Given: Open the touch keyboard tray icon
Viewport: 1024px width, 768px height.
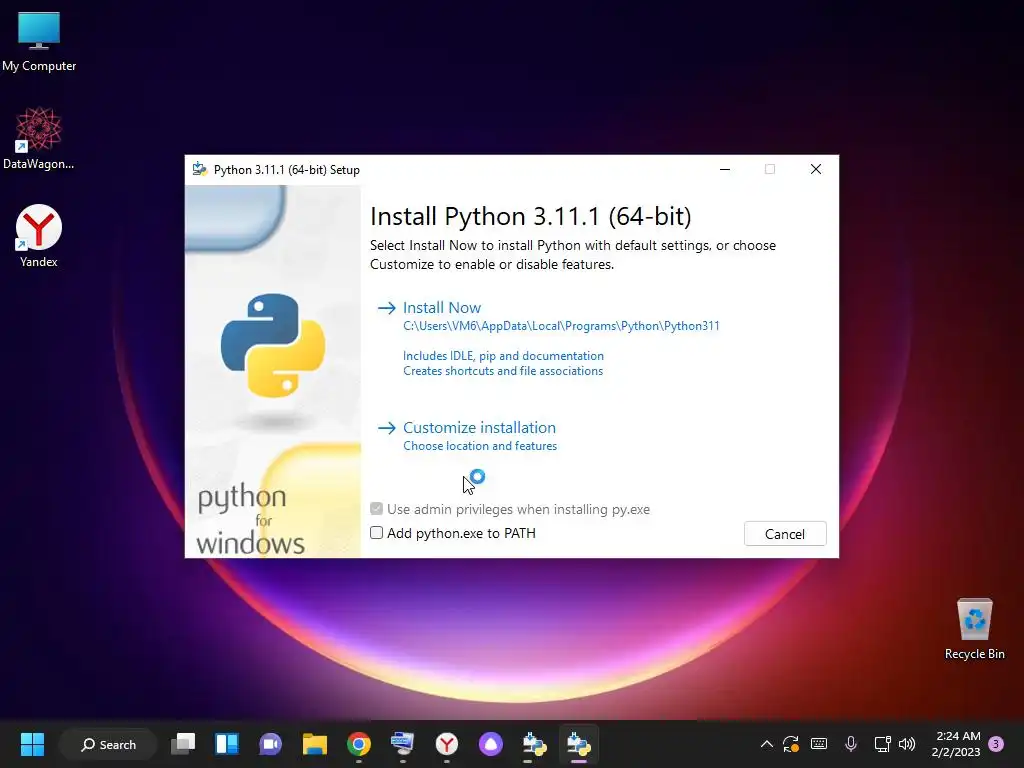Looking at the screenshot, I should [x=819, y=744].
